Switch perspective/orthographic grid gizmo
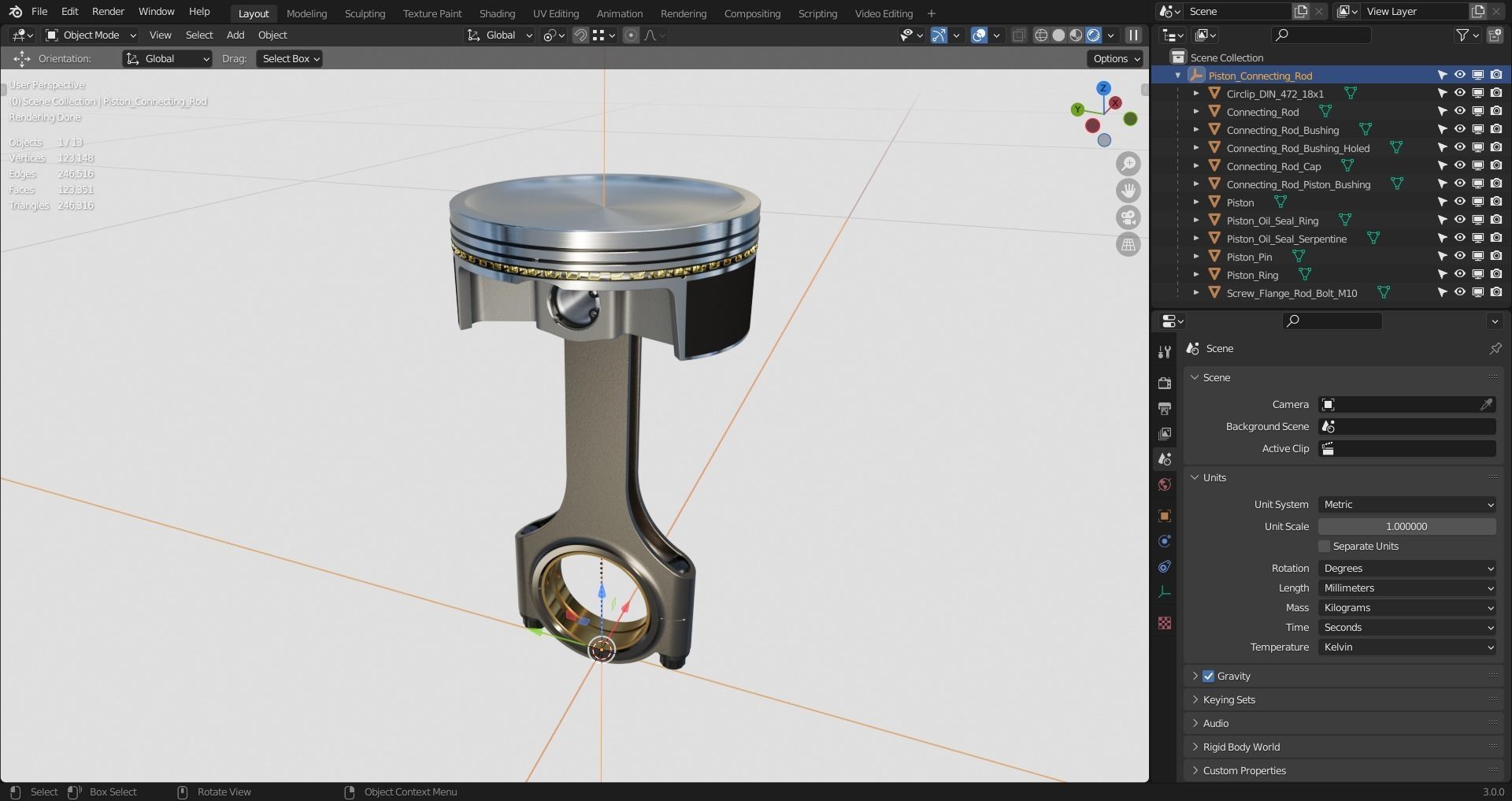The width and height of the screenshot is (1512, 801). click(x=1128, y=245)
